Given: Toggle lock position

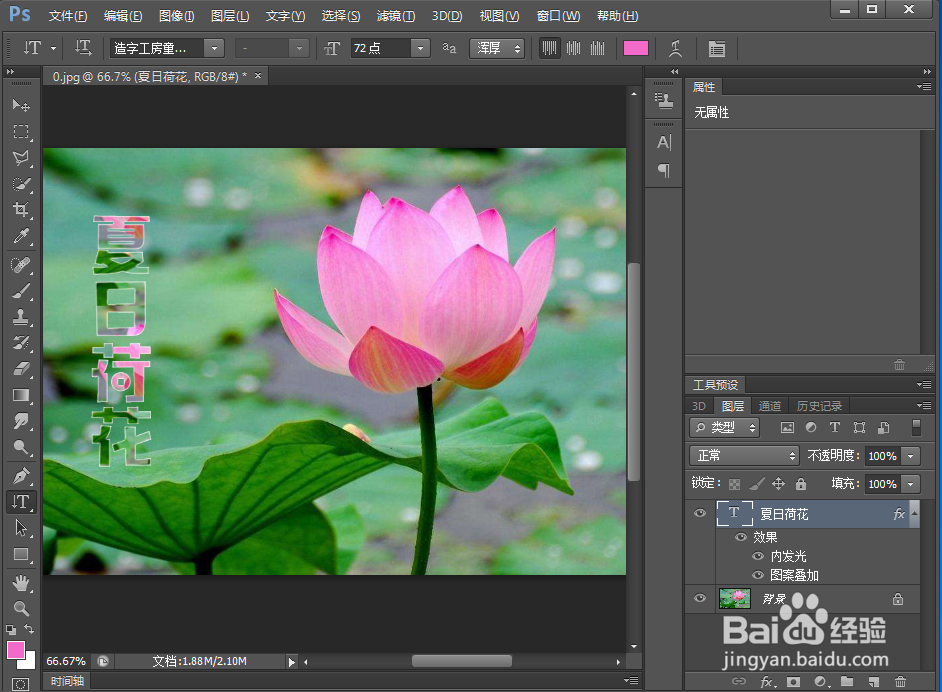Looking at the screenshot, I should coord(779,484).
